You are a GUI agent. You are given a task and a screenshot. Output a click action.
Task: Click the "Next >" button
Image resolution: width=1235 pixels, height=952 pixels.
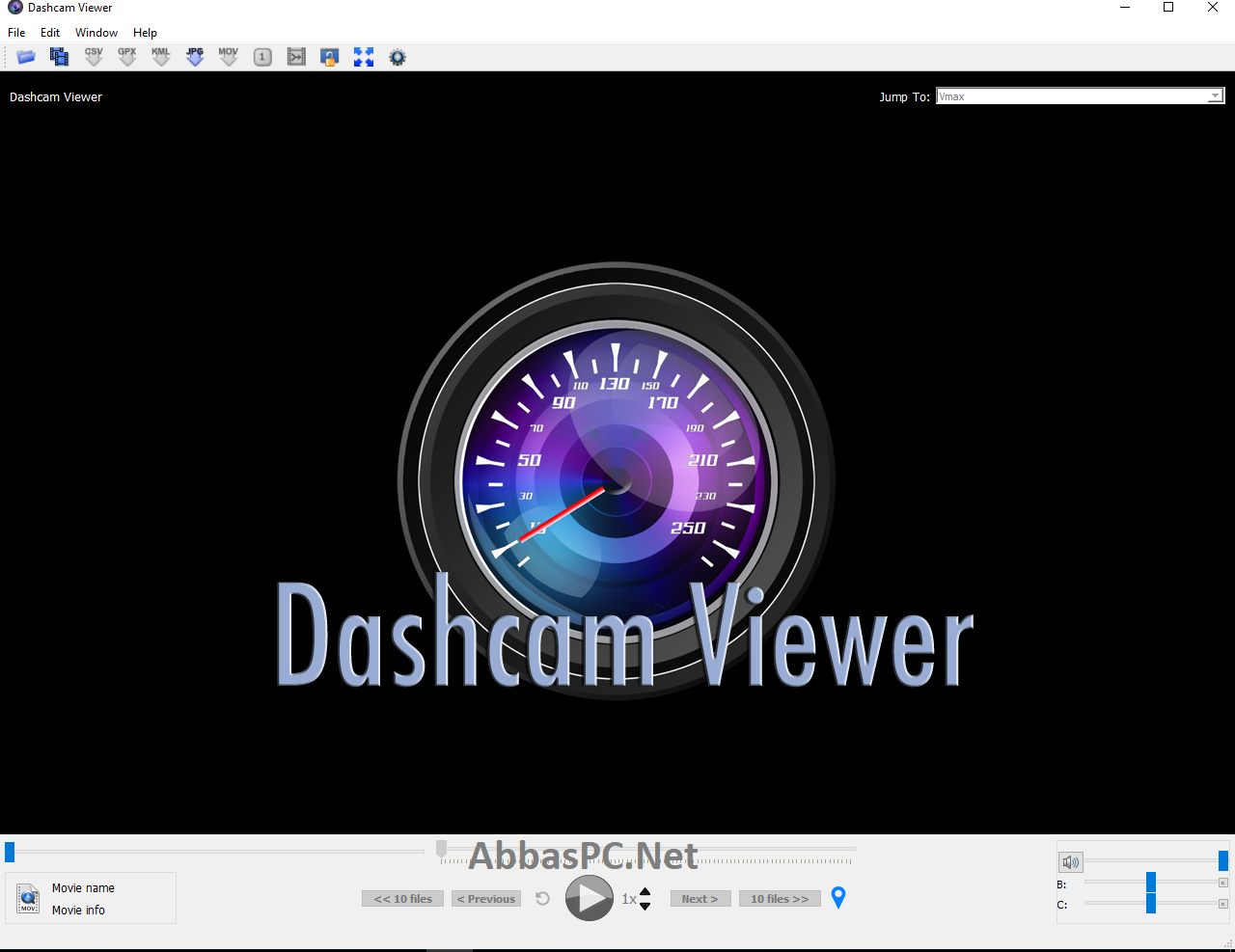point(700,898)
